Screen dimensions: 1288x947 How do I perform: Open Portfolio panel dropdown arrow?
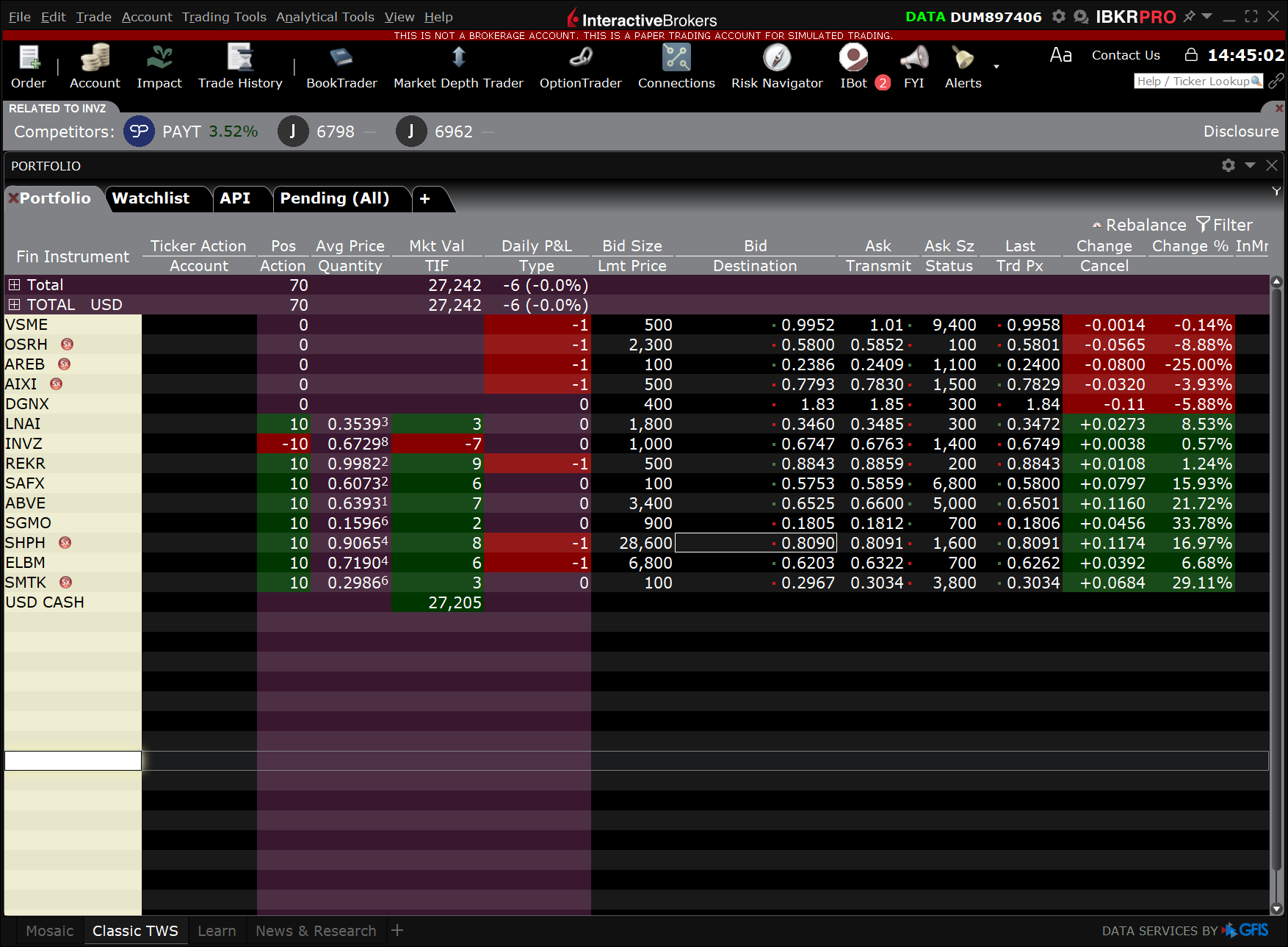coord(1250,165)
